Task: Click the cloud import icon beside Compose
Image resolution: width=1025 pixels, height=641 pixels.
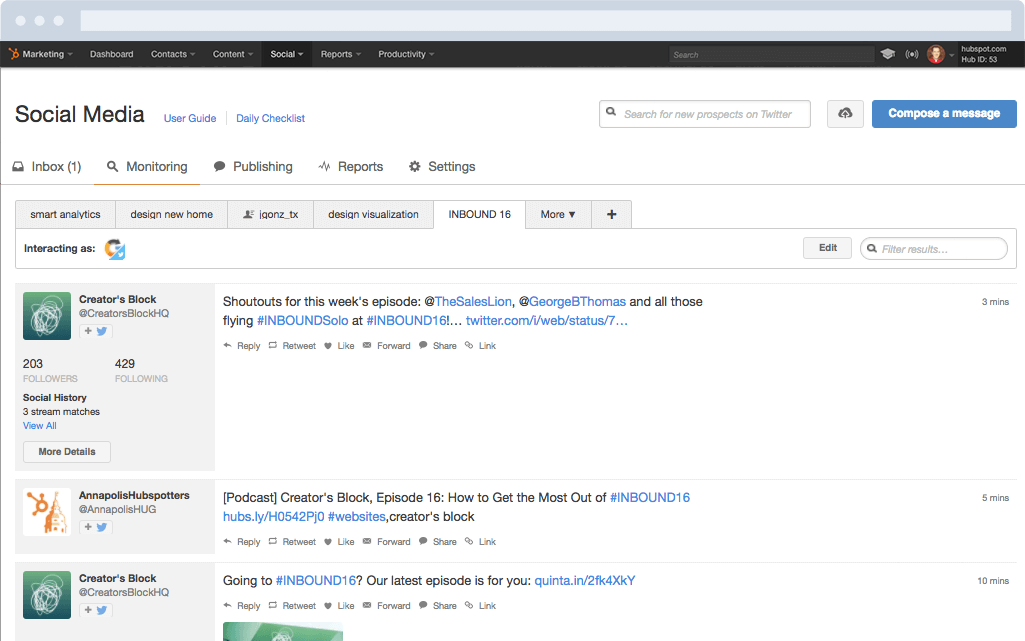Action: tap(845, 114)
